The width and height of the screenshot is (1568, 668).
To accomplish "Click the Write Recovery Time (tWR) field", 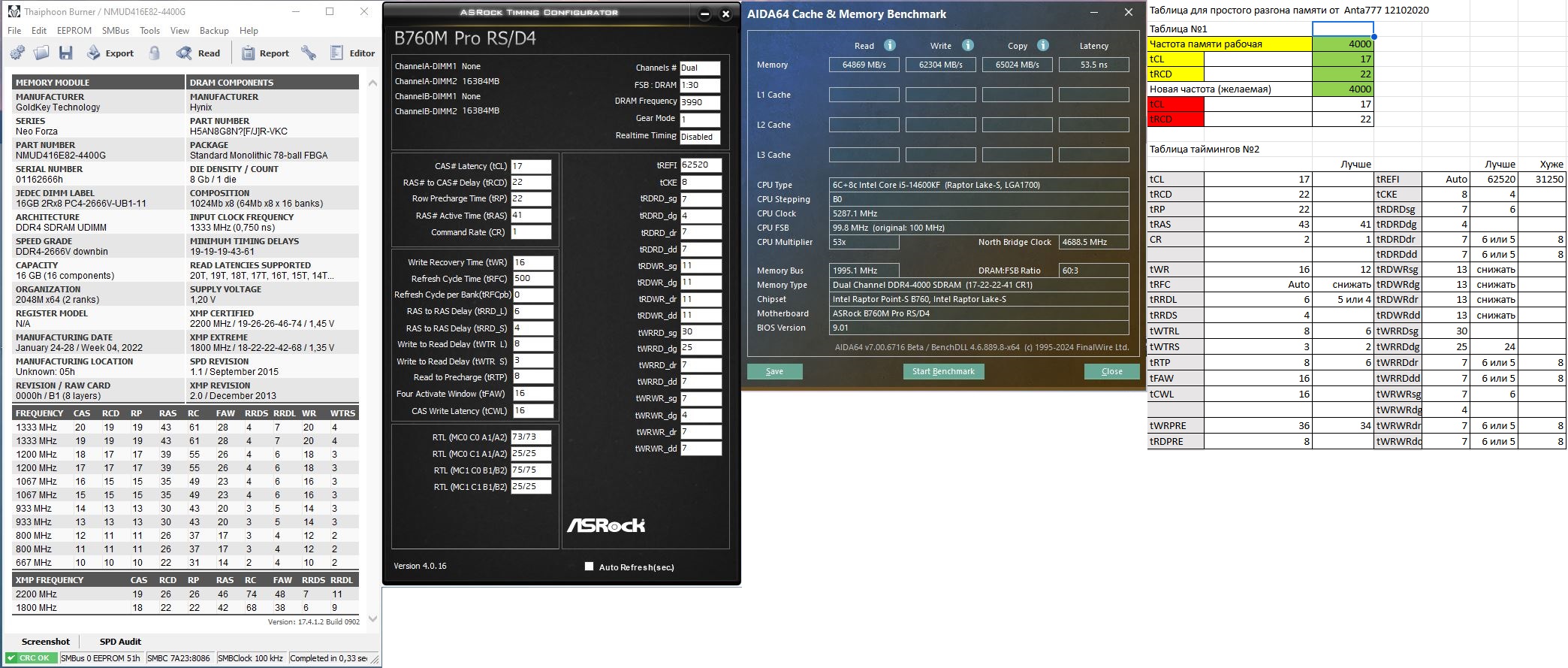I will [533, 262].
